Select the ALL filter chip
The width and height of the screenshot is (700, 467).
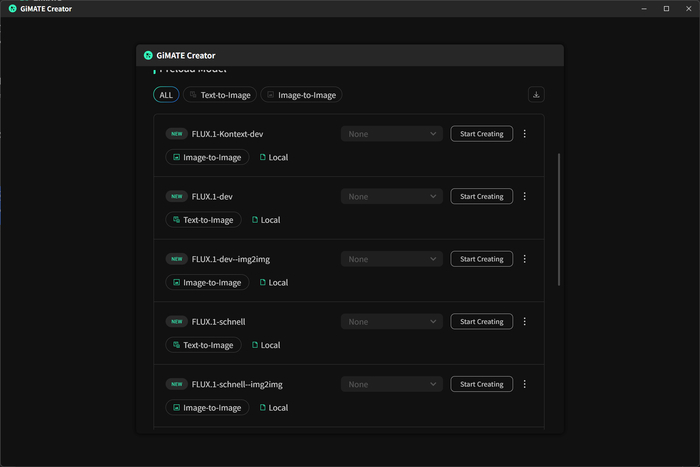(x=166, y=95)
